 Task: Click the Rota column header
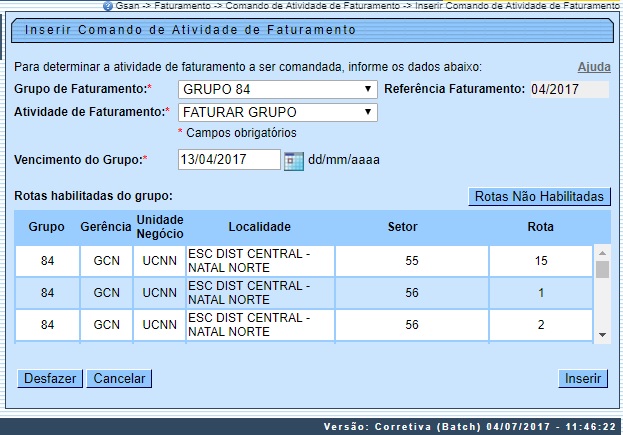tap(540, 227)
